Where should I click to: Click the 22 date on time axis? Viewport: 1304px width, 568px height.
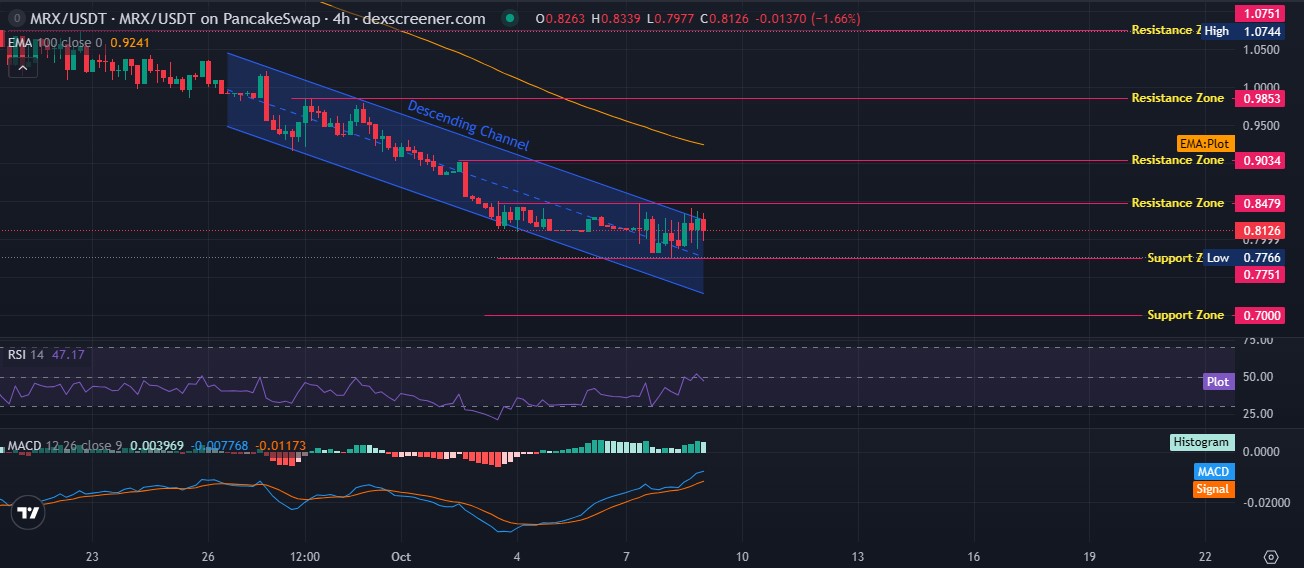coord(1205,556)
